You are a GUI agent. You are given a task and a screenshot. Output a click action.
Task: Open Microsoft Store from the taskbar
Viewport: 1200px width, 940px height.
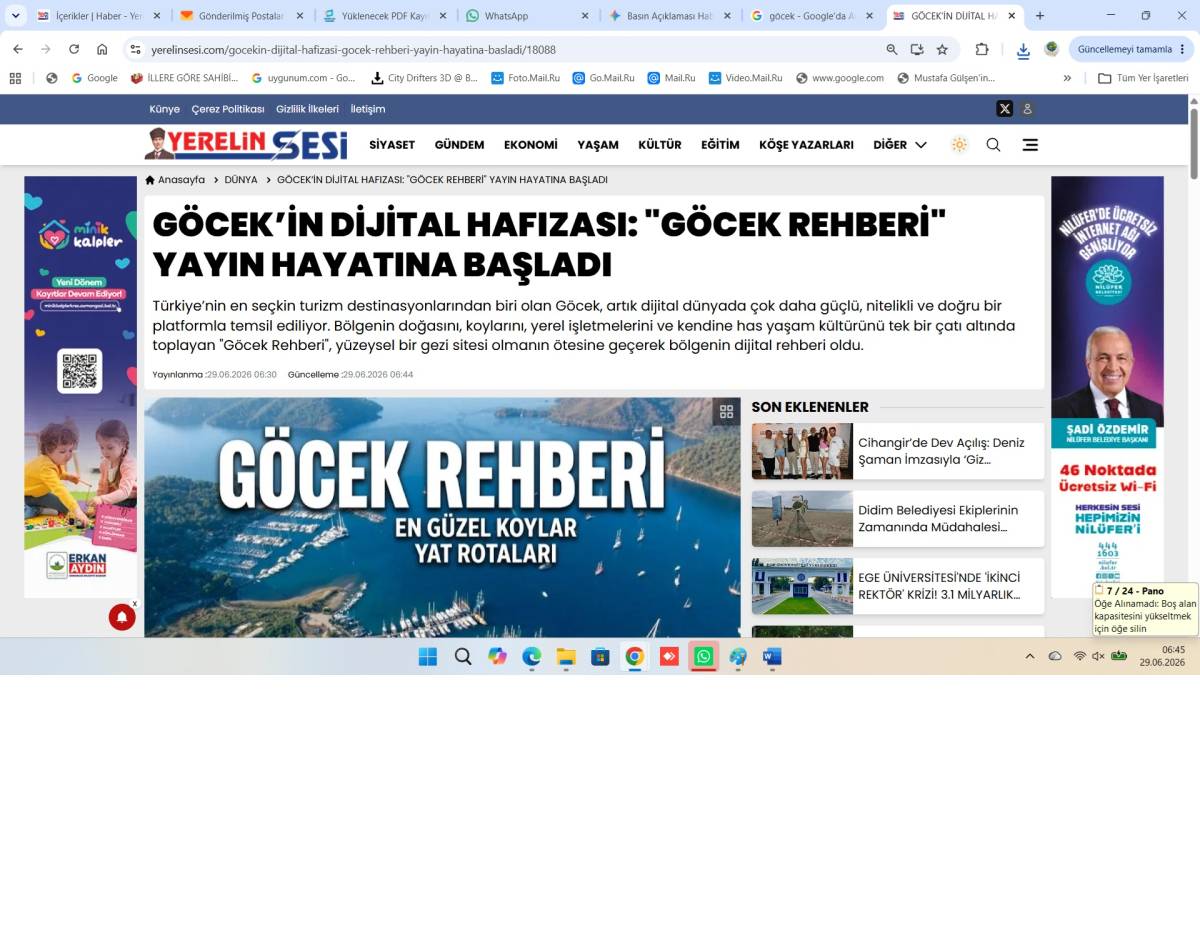pos(600,656)
